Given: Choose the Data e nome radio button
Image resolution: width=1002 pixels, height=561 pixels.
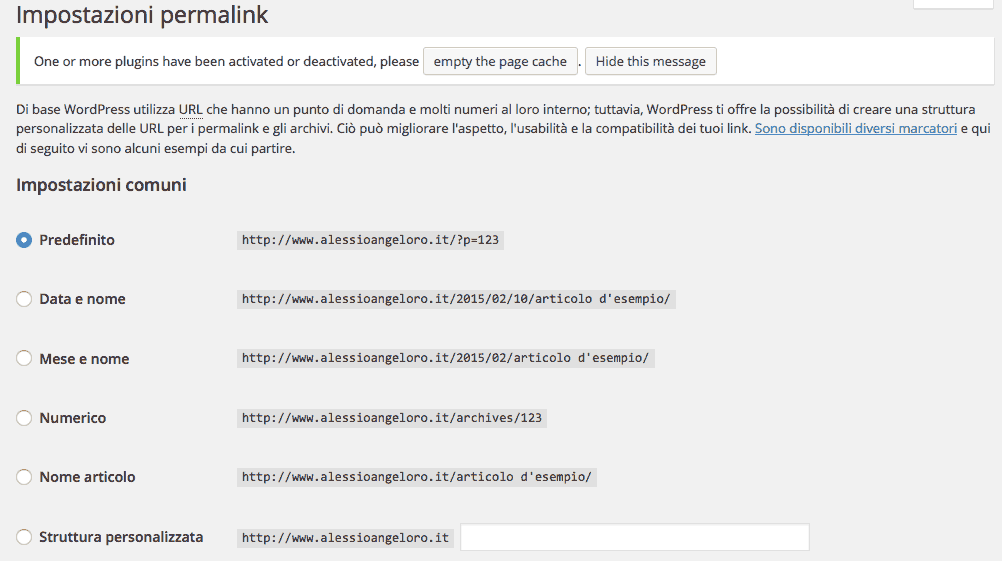Looking at the screenshot, I should click(x=24, y=299).
